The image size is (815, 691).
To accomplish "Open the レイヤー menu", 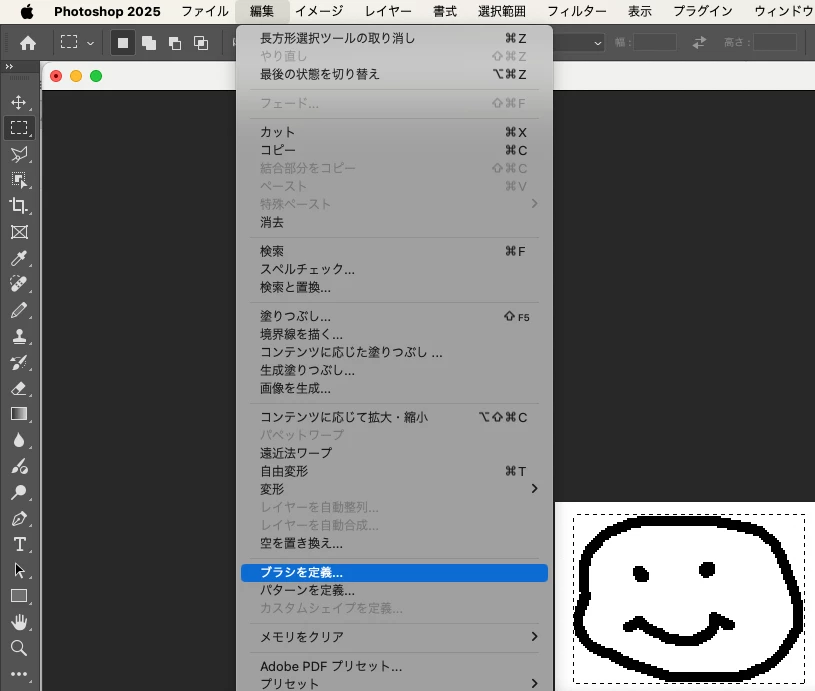I will (x=388, y=11).
